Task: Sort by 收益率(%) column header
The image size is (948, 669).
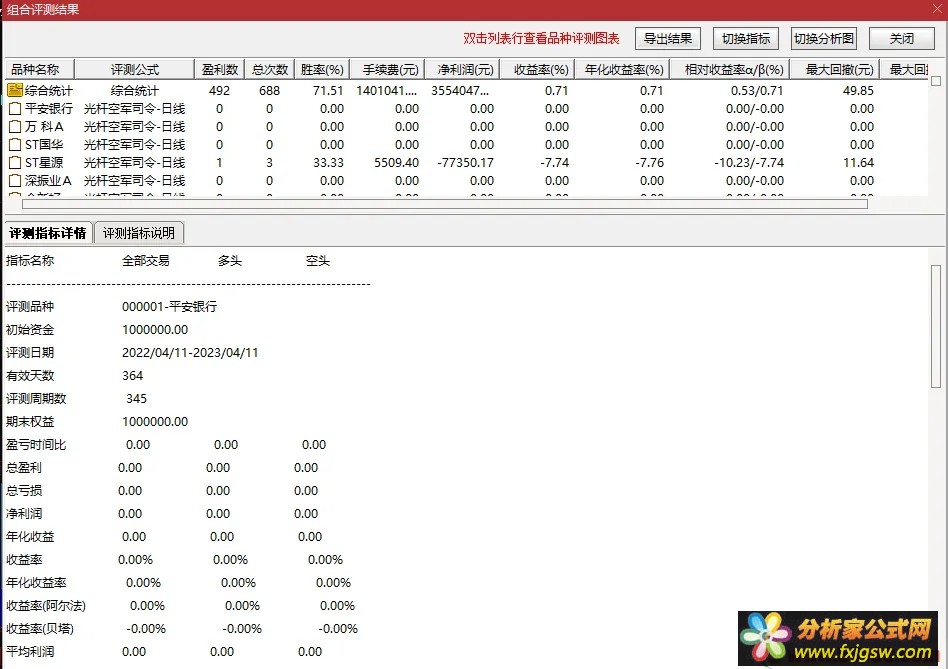Action: pos(537,69)
